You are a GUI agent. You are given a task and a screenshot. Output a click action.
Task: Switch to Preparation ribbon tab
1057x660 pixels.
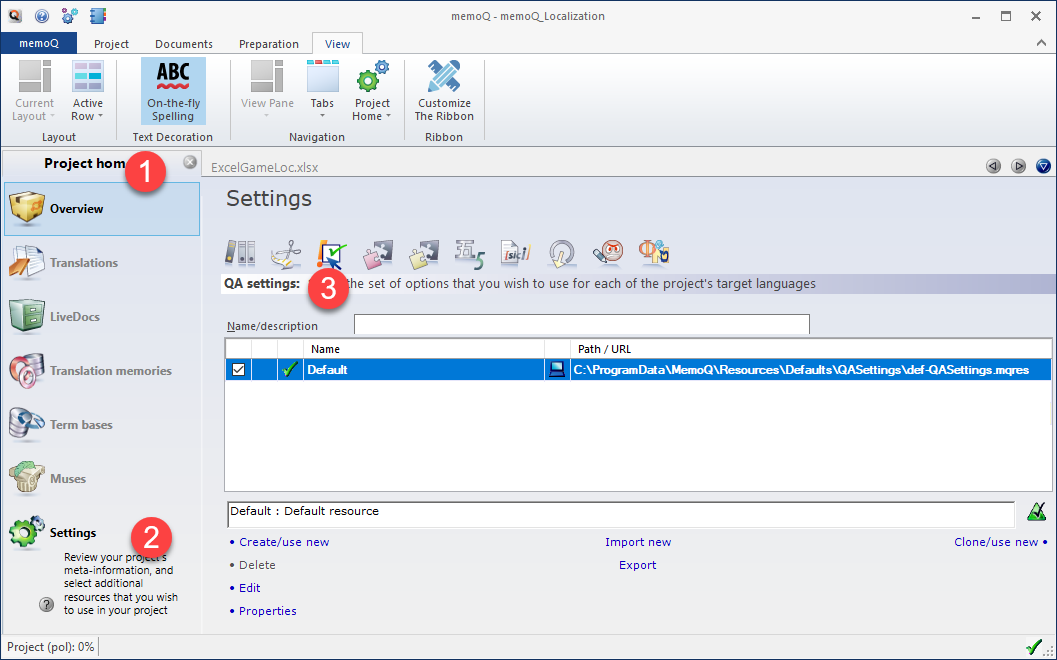click(269, 44)
